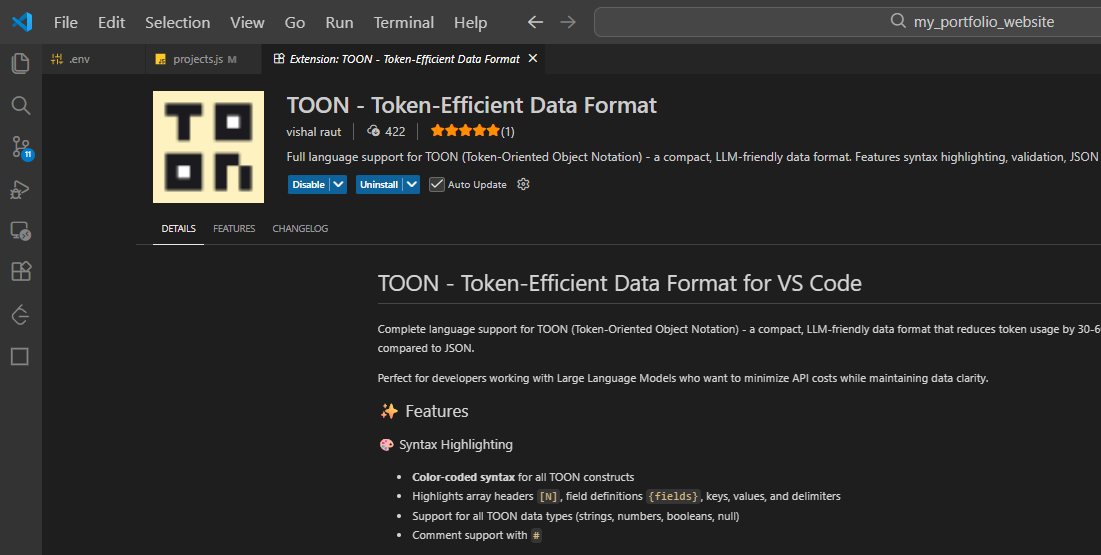This screenshot has width=1101, height=555.
Task: Click the TOON extension logo image
Action: pos(209,147)
